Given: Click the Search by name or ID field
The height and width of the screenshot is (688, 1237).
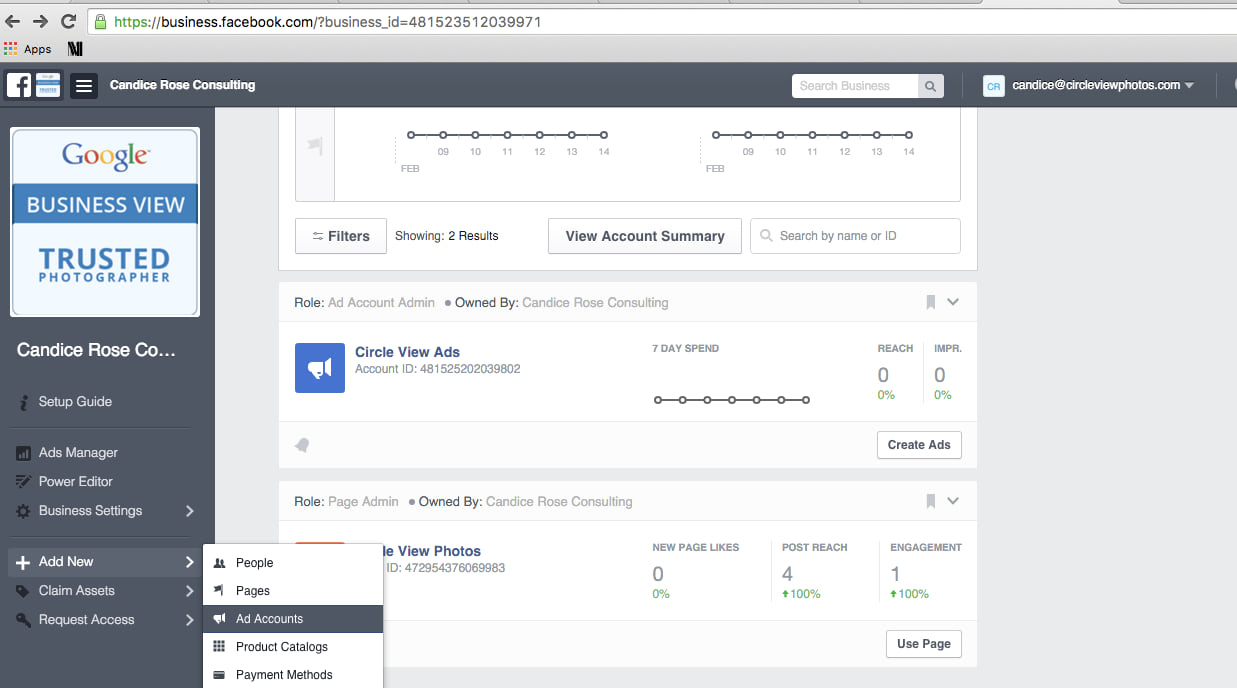Looking at the screenshot, I should [855, 236].
